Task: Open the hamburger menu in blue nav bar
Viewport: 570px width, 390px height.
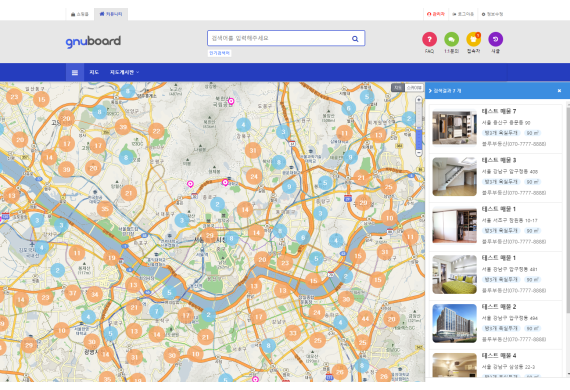Action: [75, 72]
